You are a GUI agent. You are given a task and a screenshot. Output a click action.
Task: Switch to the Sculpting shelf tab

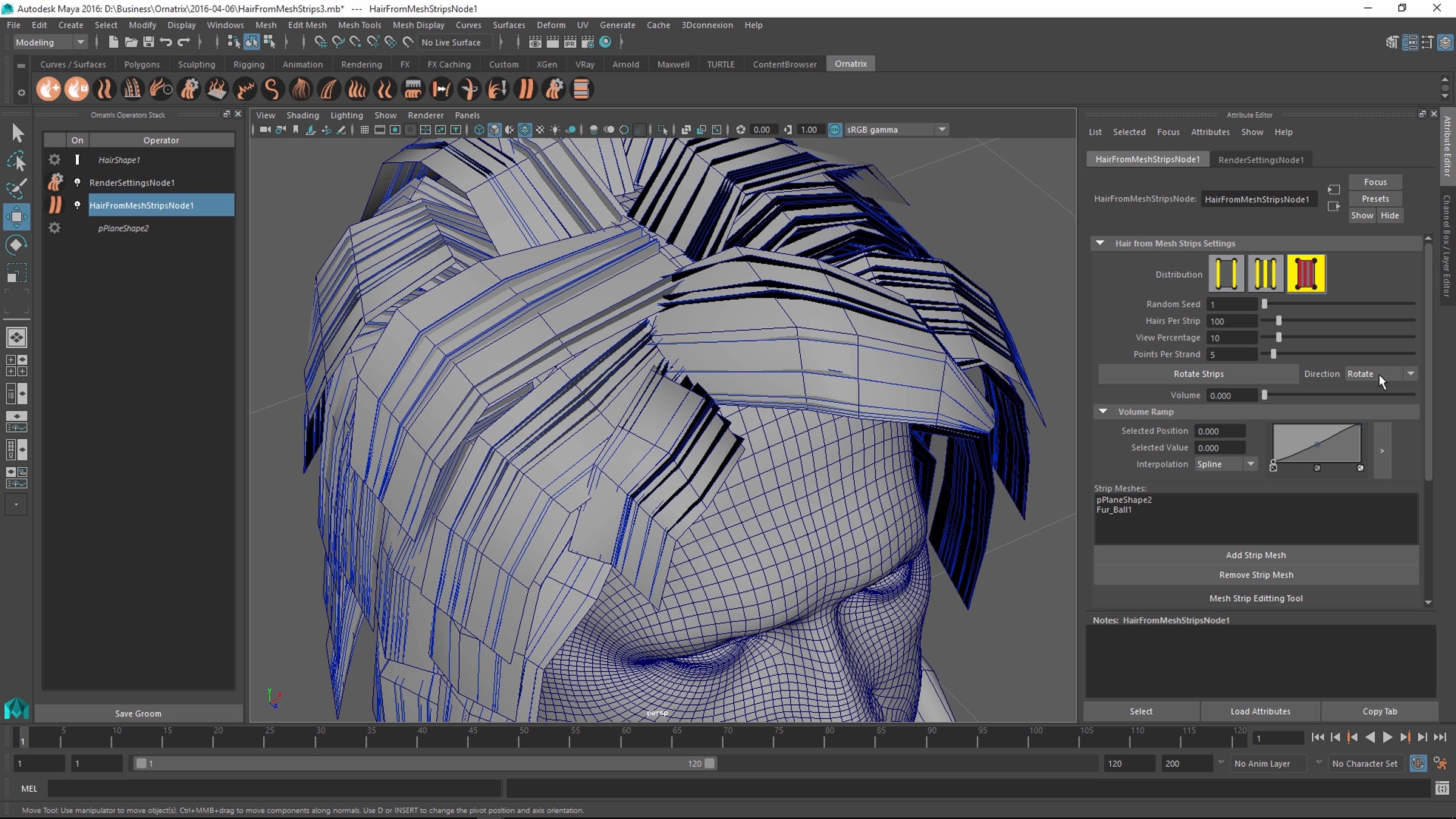click(x=197, y=64)
